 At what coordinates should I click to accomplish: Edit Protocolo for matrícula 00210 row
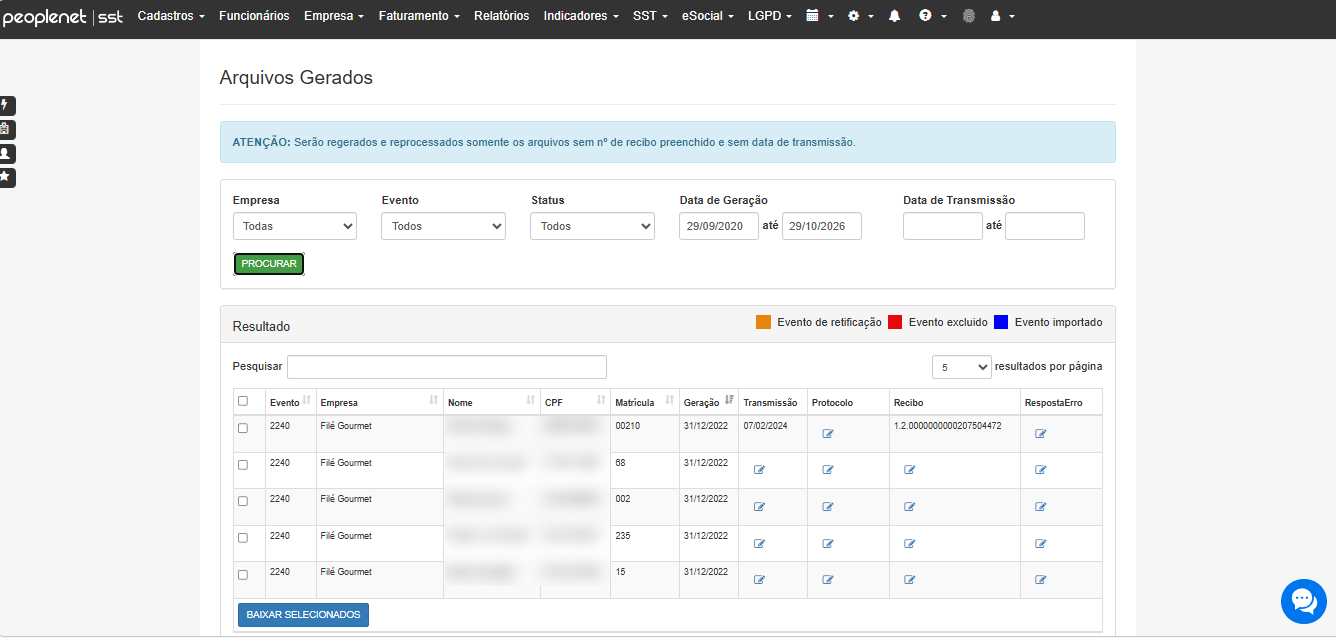click(827, 434)
